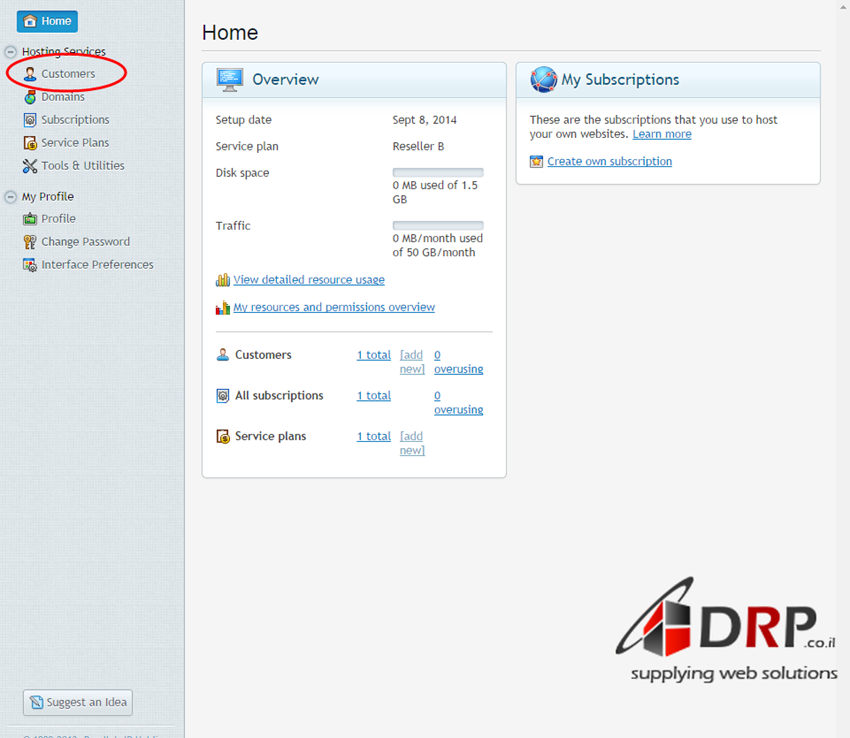Collapse the My Profile section

point(11,196)
